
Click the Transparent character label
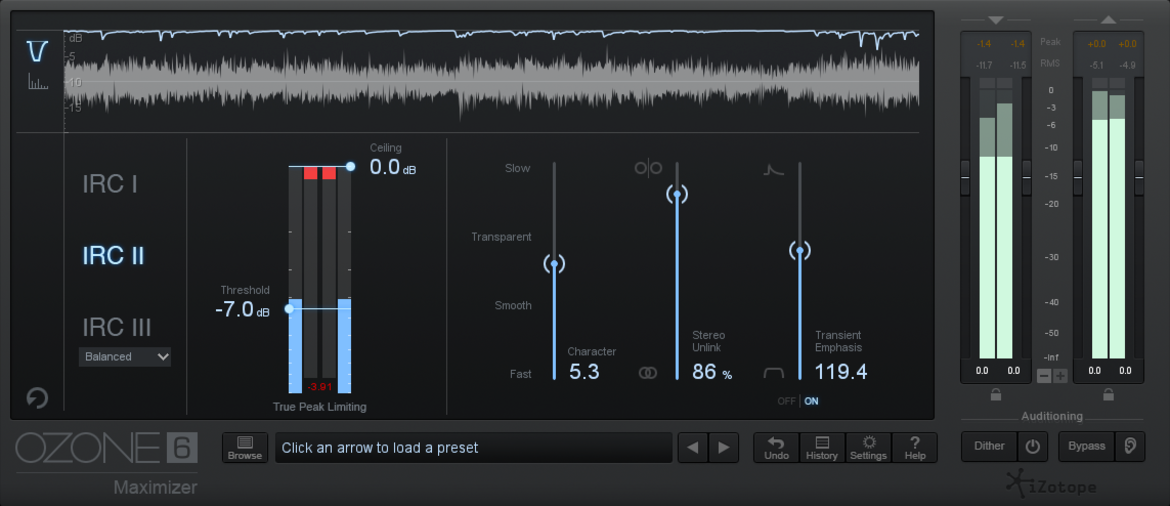click(x=501, y=237)
